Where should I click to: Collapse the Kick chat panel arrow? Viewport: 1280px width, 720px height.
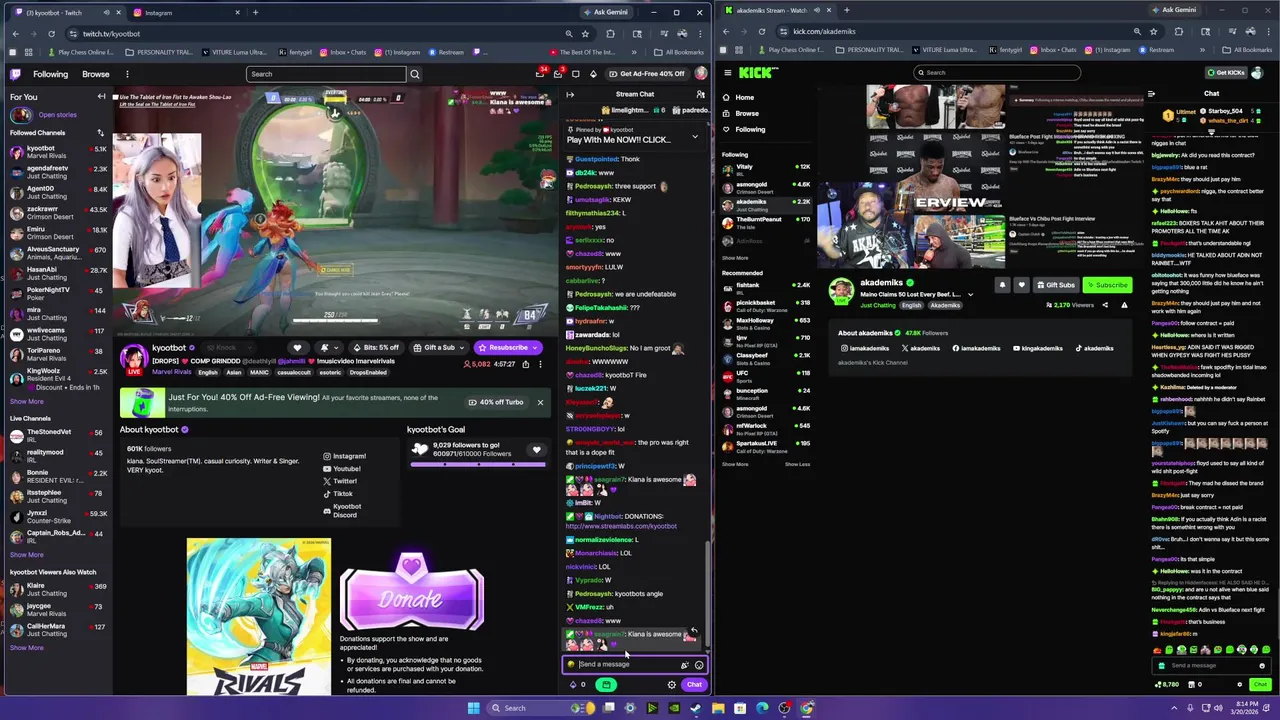1151,94
